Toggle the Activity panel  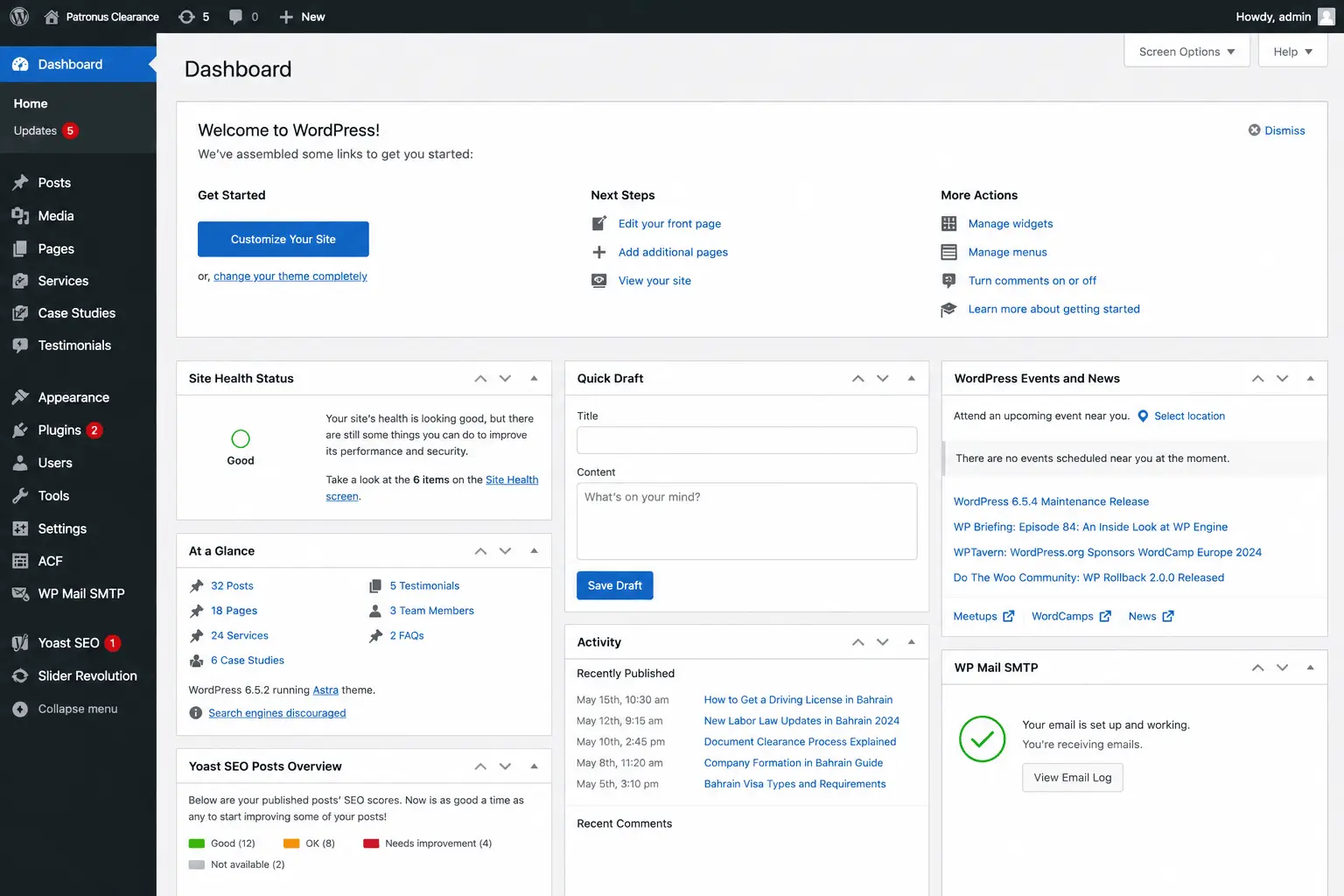(911, 641)
